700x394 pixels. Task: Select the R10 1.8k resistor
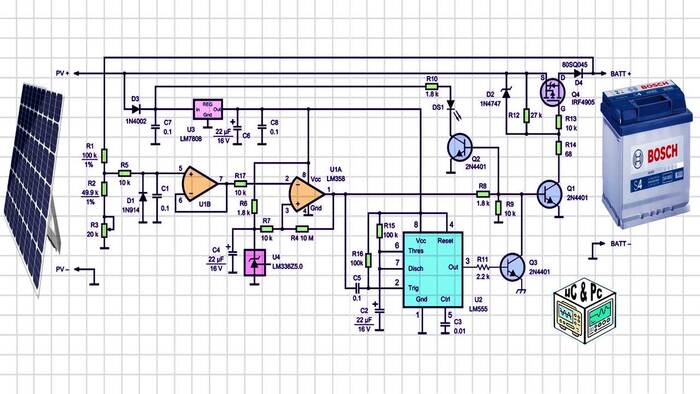tap(432, 87)
